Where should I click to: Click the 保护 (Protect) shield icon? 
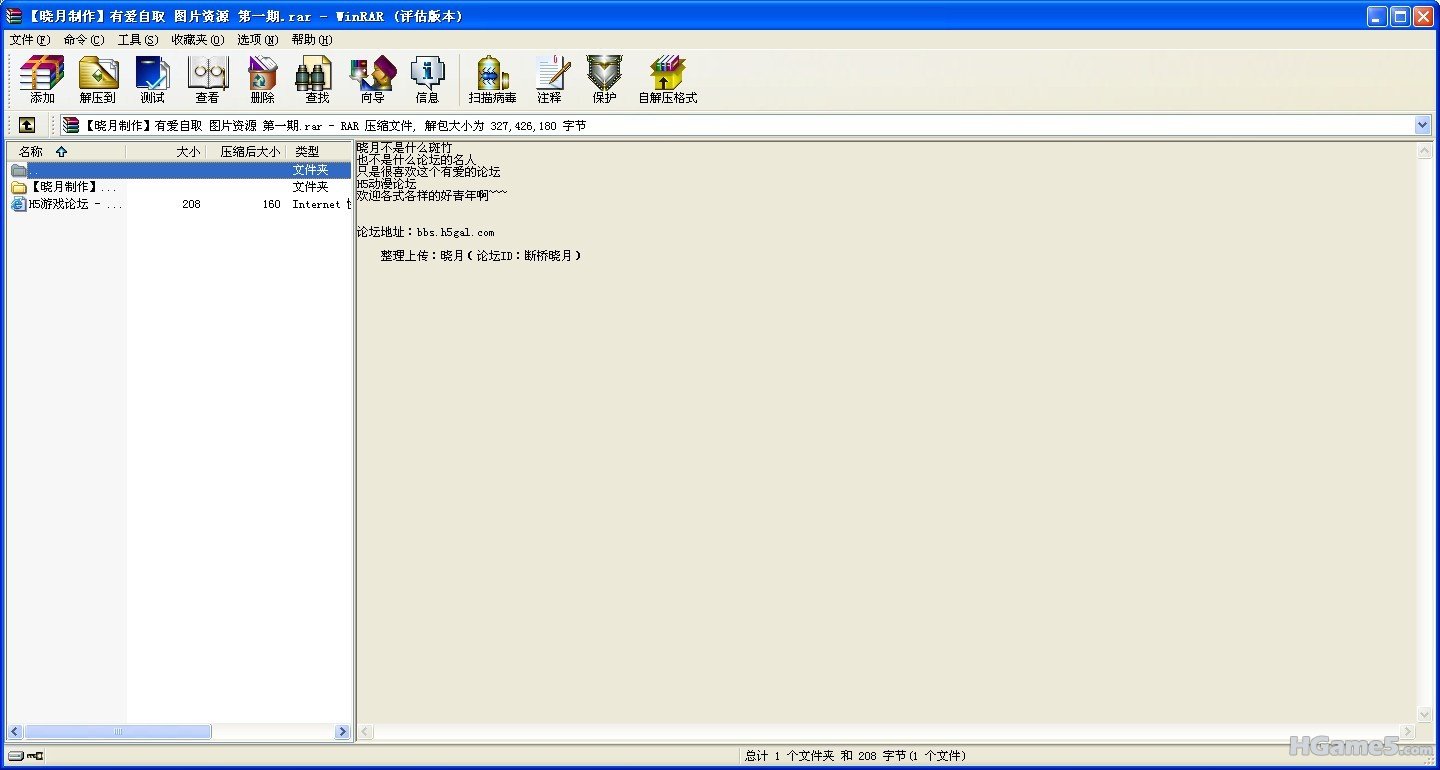tap(604, 79)
